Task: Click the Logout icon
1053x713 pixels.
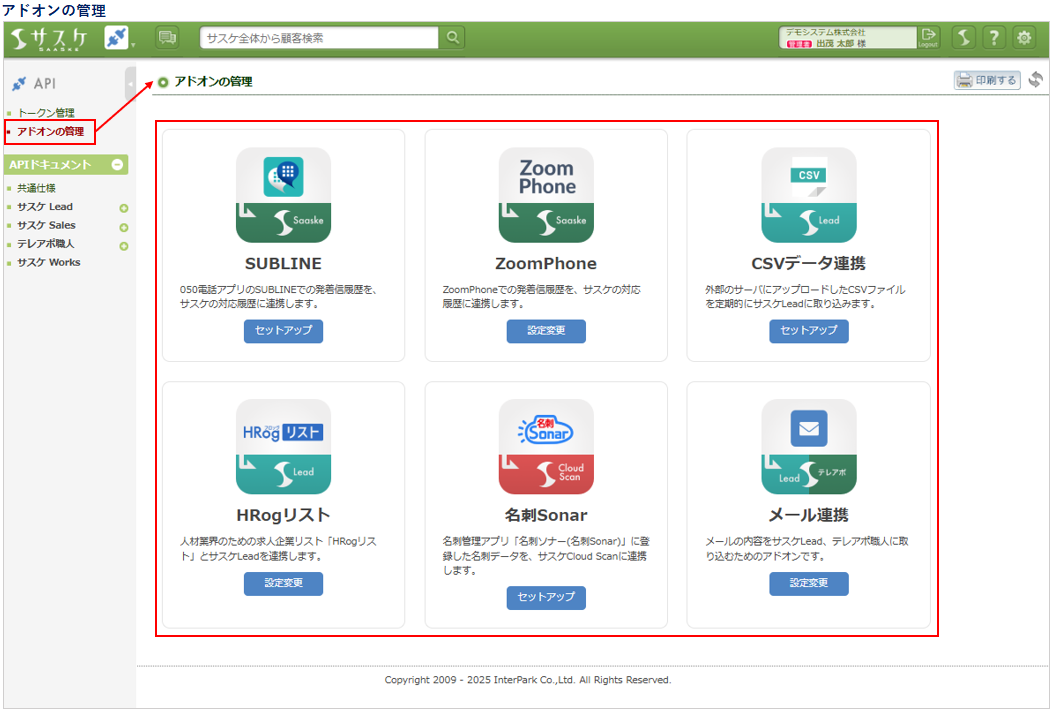Action: tap(929, 38)
